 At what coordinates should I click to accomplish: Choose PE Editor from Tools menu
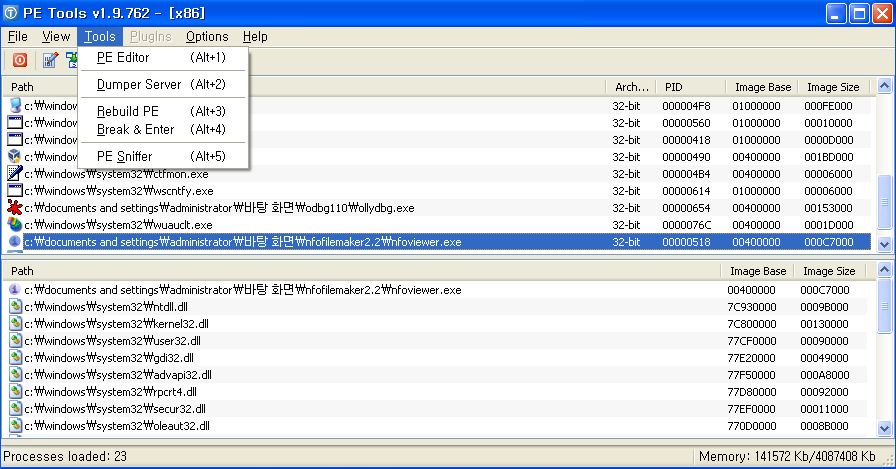click(163, 58)
